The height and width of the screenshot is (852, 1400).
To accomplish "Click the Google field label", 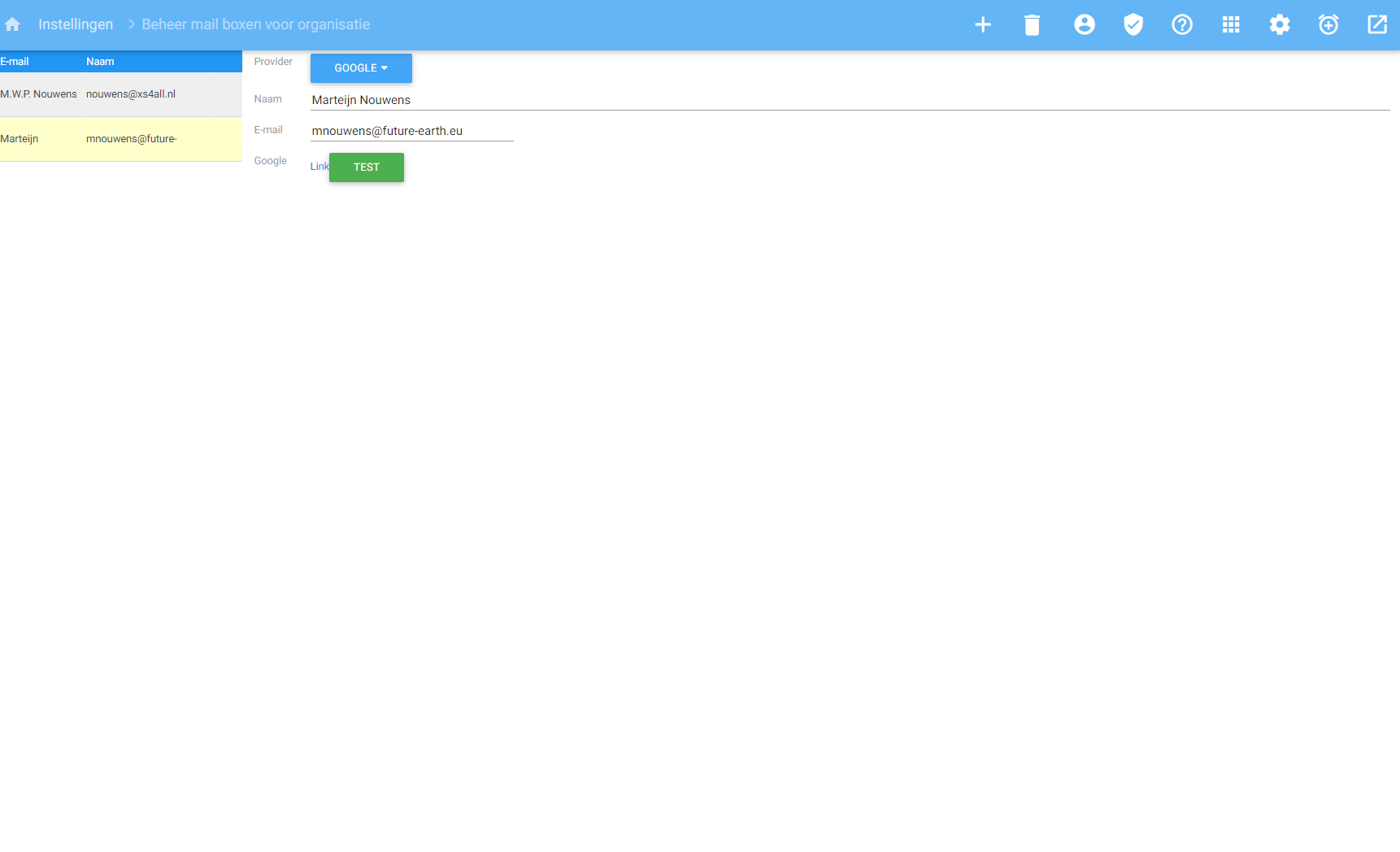I will (x=271, y=161).
